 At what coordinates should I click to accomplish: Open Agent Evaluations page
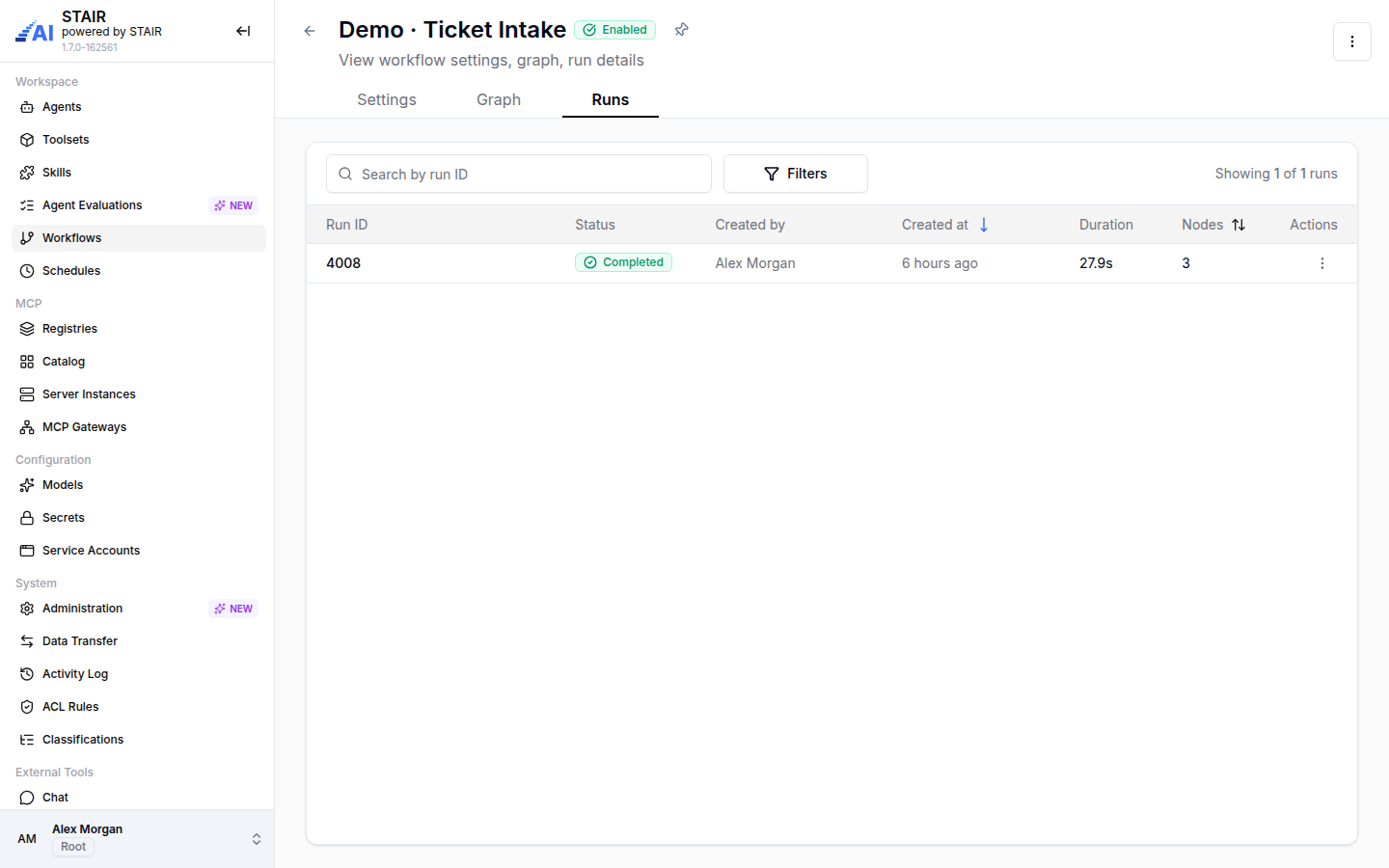click(x=139, y=205)
